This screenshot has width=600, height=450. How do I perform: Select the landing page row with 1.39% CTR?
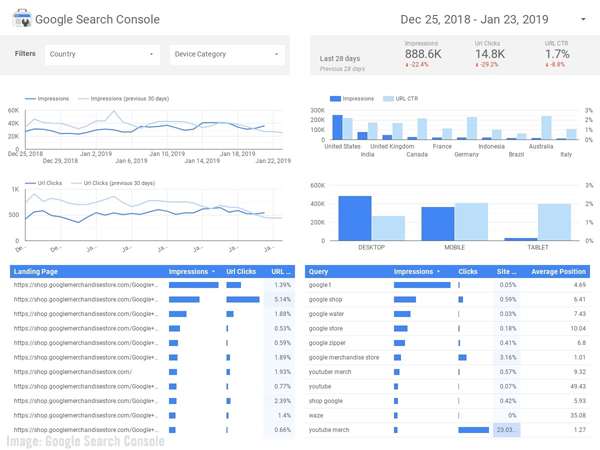pos(152,285)
